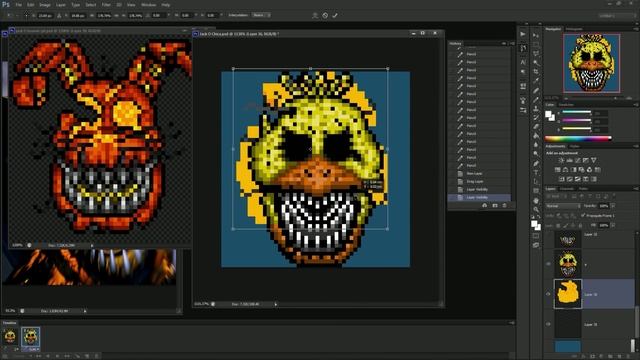Image resolution: width=640 pixels, height=360 pixels.
Task: Add a Vibrance adjustment
Action: (593, 160)
